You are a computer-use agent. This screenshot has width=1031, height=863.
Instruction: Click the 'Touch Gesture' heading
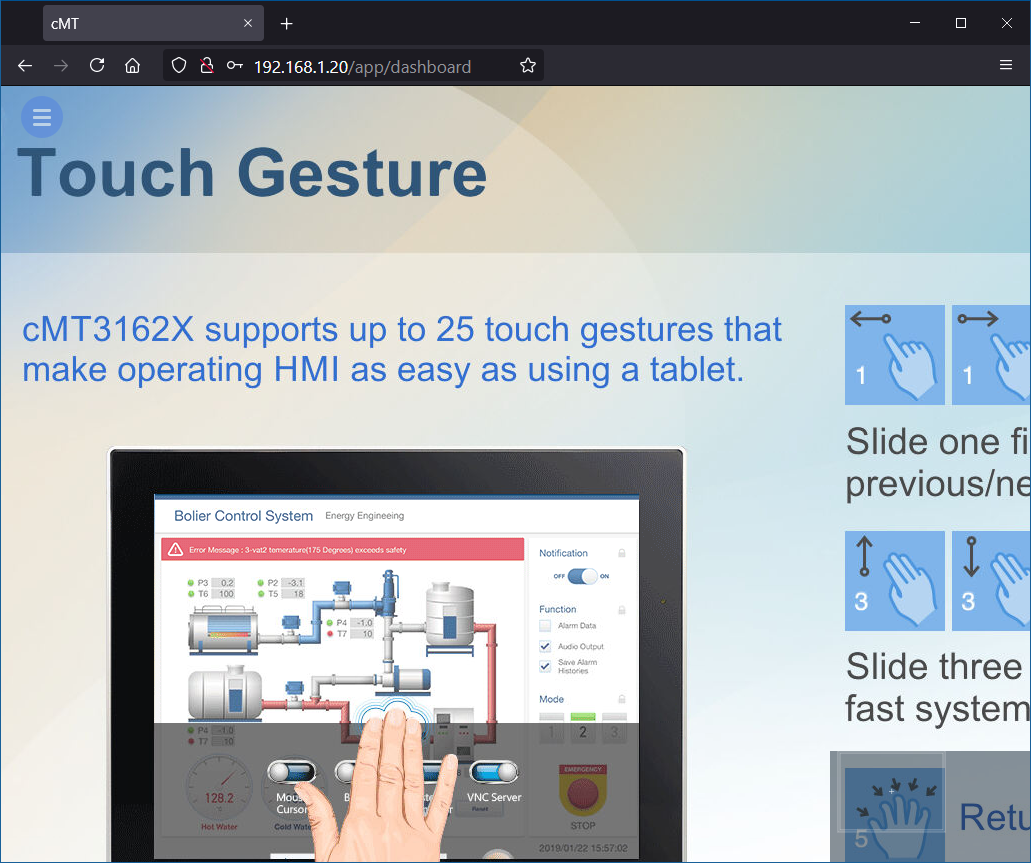[x=252, y=173]
